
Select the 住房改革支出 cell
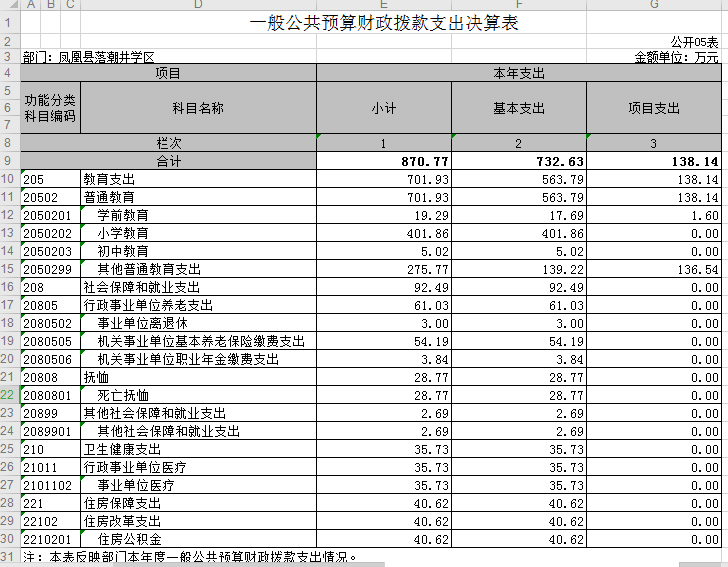tap(198, 521)
